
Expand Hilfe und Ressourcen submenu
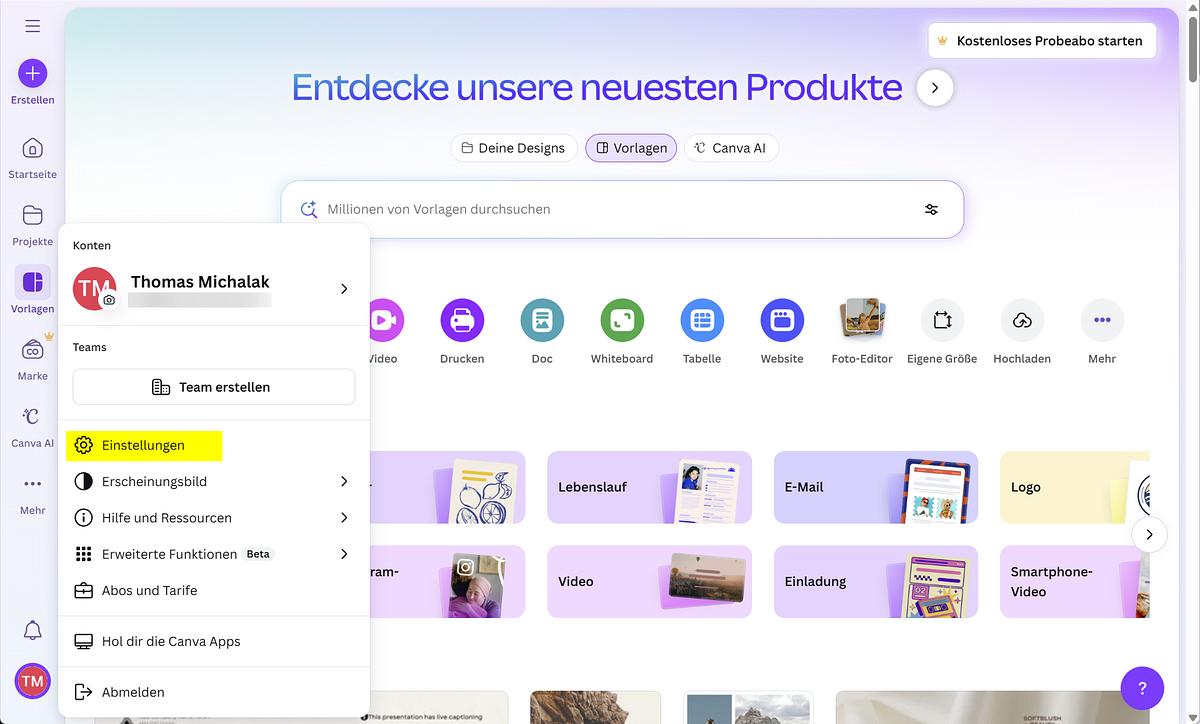coord(343,518)
